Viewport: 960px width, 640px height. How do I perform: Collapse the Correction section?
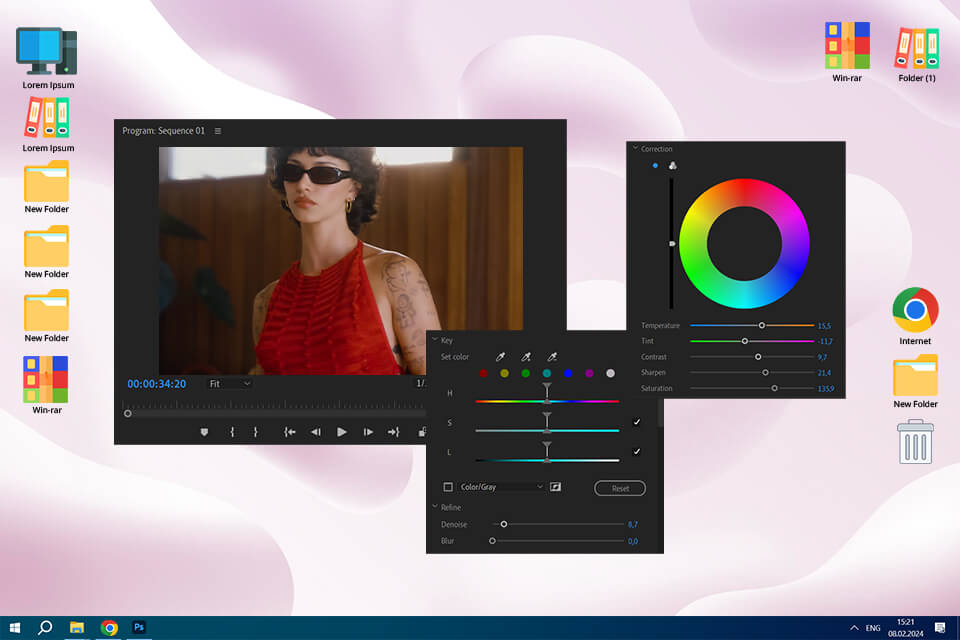[x=635, y=149]
